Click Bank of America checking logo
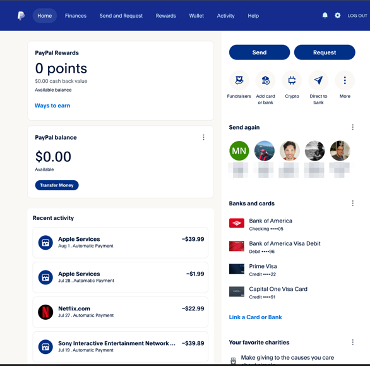 (236, 223)
